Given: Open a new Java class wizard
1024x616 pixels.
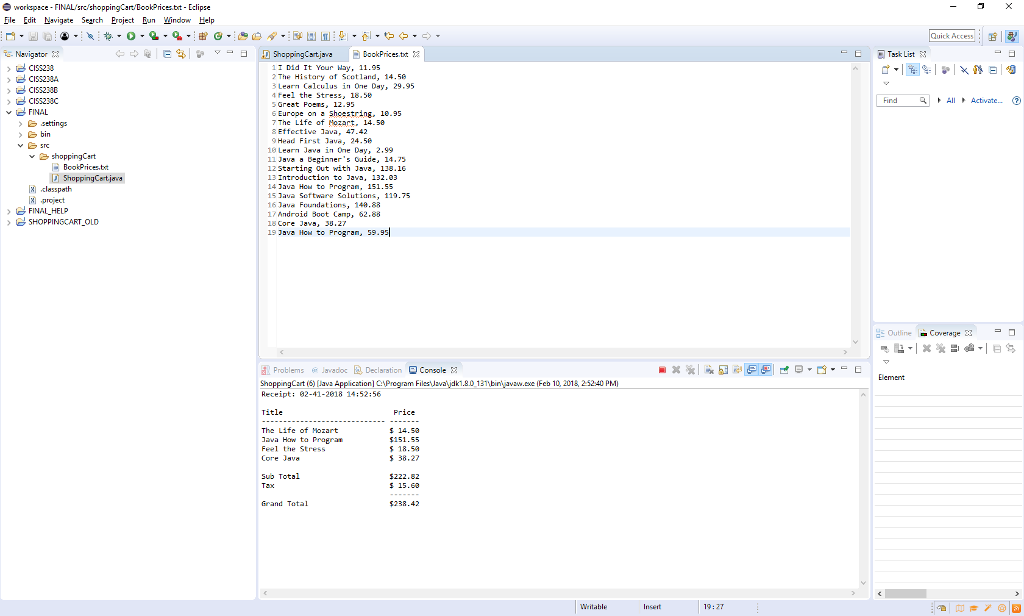Looking at the screenshot, I should [219, 35].
